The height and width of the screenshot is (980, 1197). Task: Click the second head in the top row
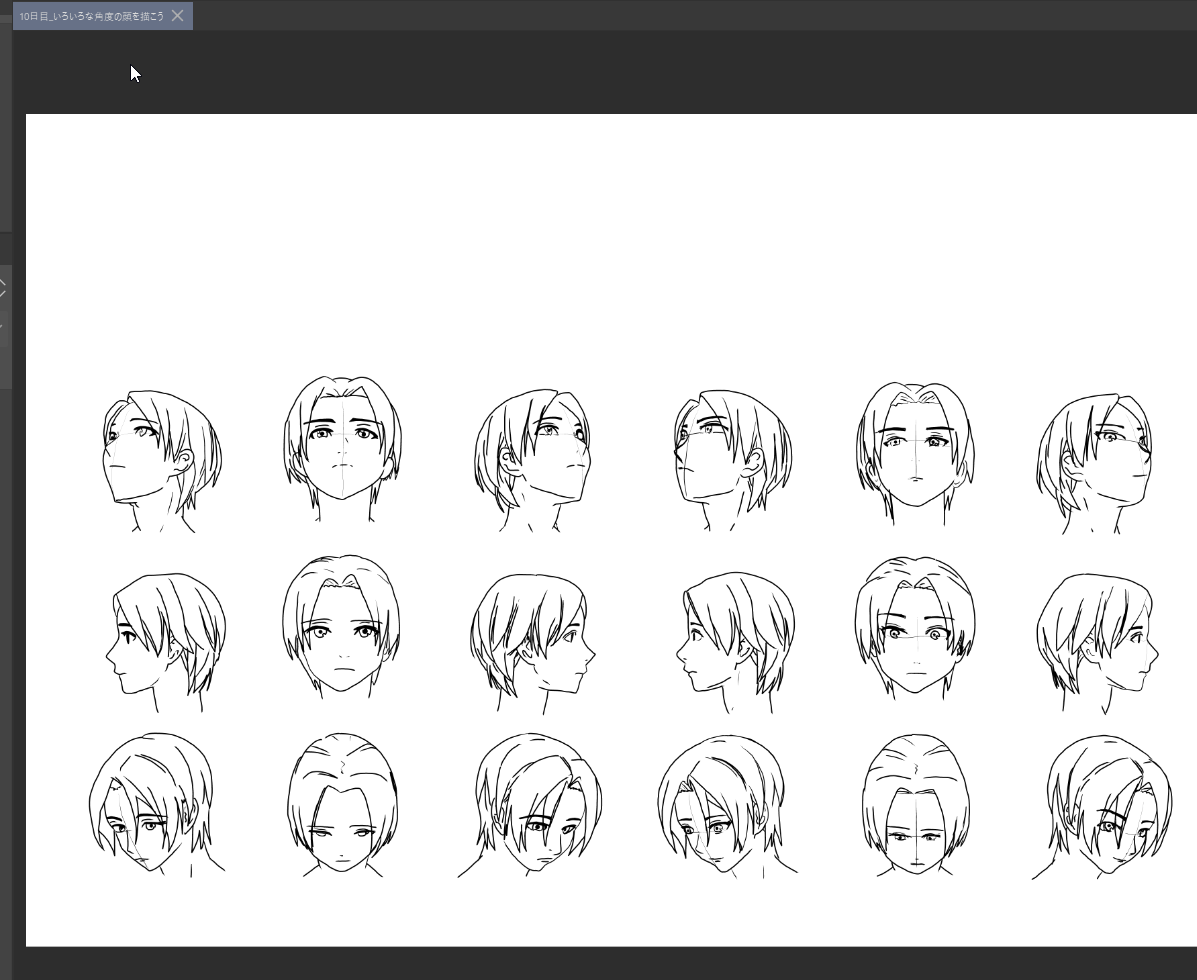(343, 445)
